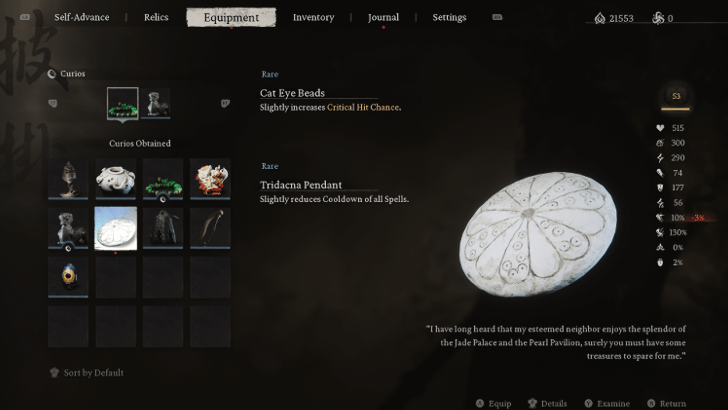This screenshot has height=410, width=728.
Task: Click the Examine button prompt
Action: coord(607,403)
